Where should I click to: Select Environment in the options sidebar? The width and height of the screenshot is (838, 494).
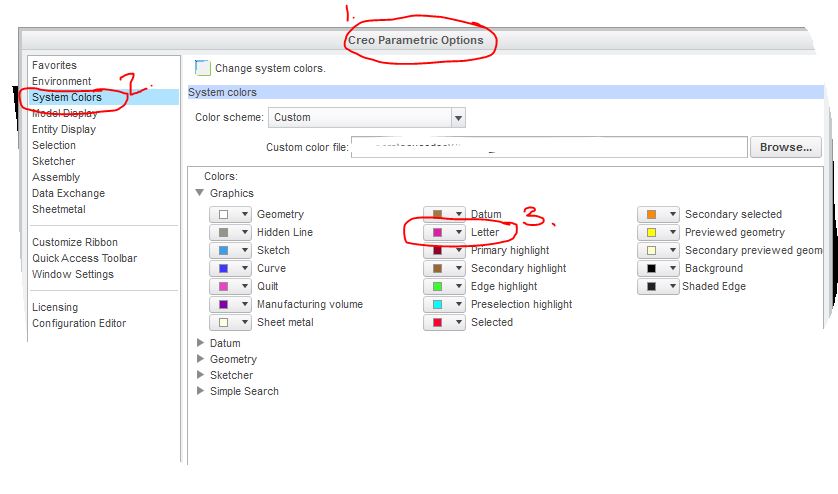(x=61, y=81)
